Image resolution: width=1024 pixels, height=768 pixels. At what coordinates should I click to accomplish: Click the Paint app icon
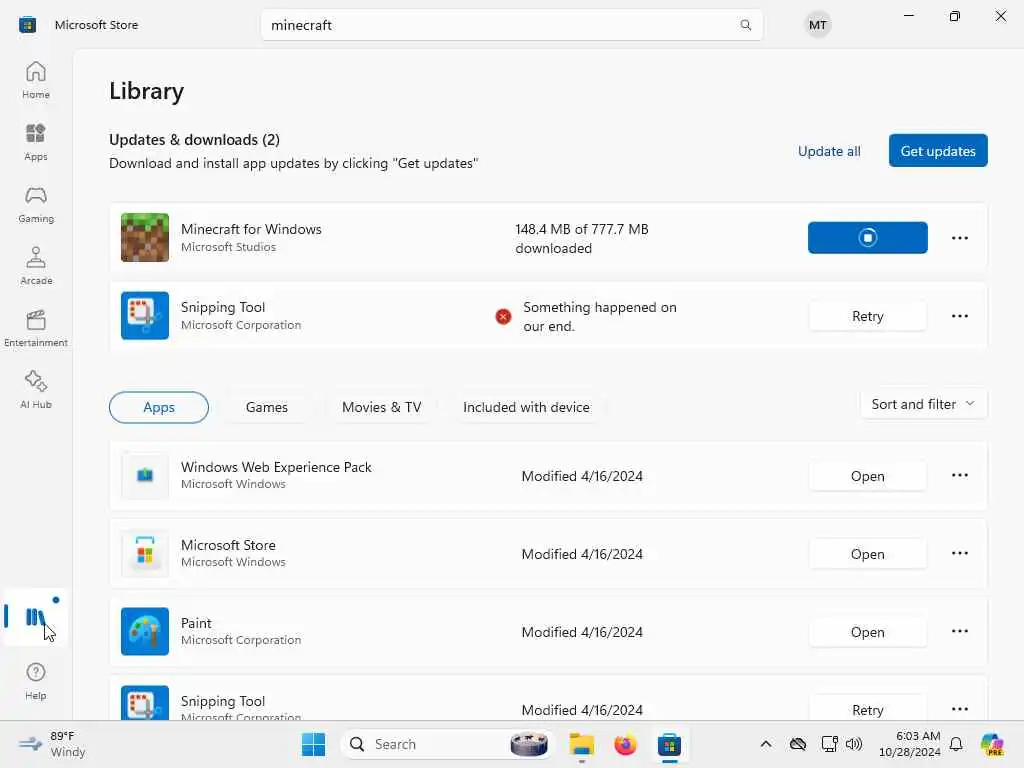click(x=145, y=632)
